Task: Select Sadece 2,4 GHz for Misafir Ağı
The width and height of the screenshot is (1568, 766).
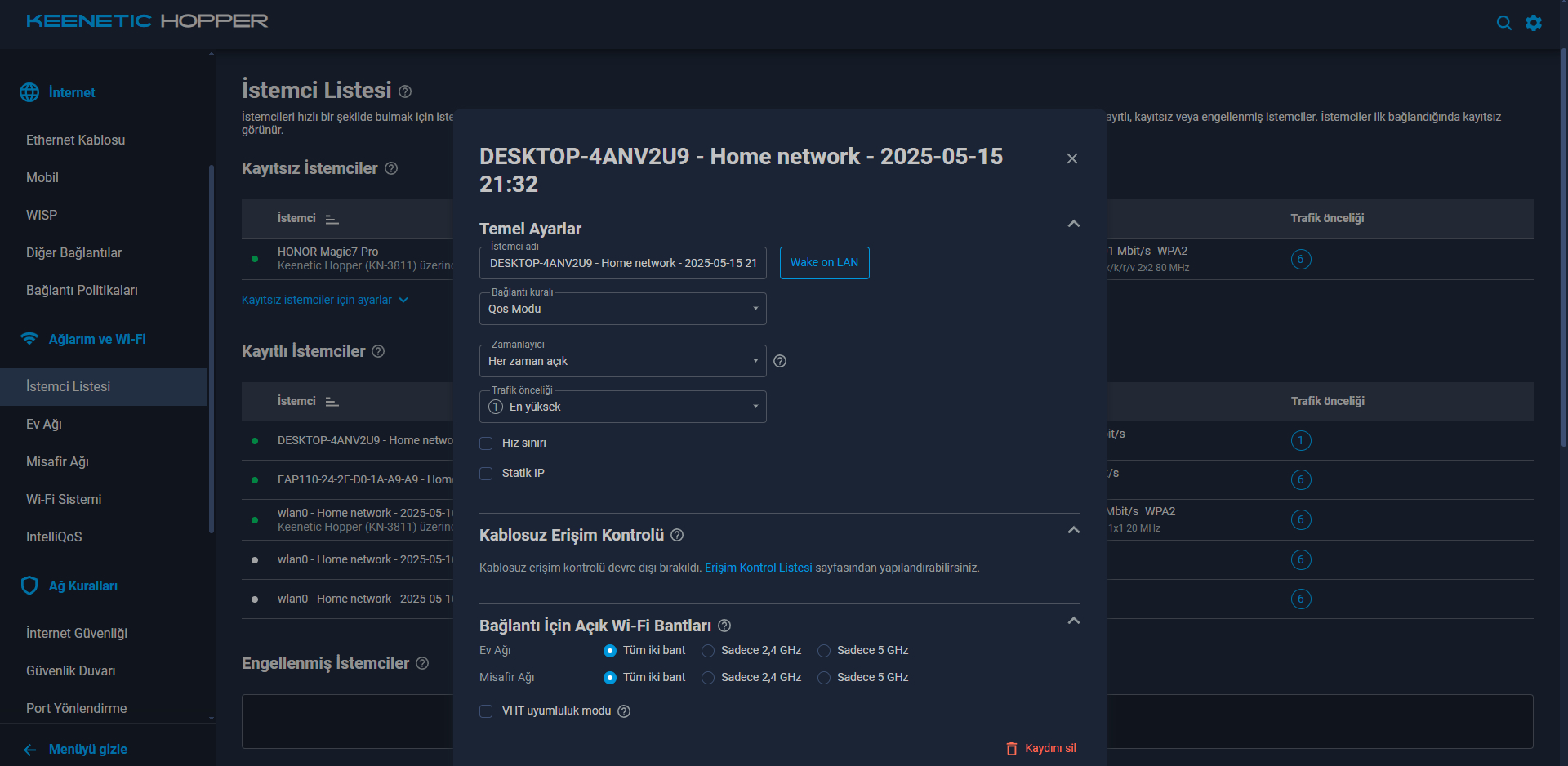Action: pos(708,678)
